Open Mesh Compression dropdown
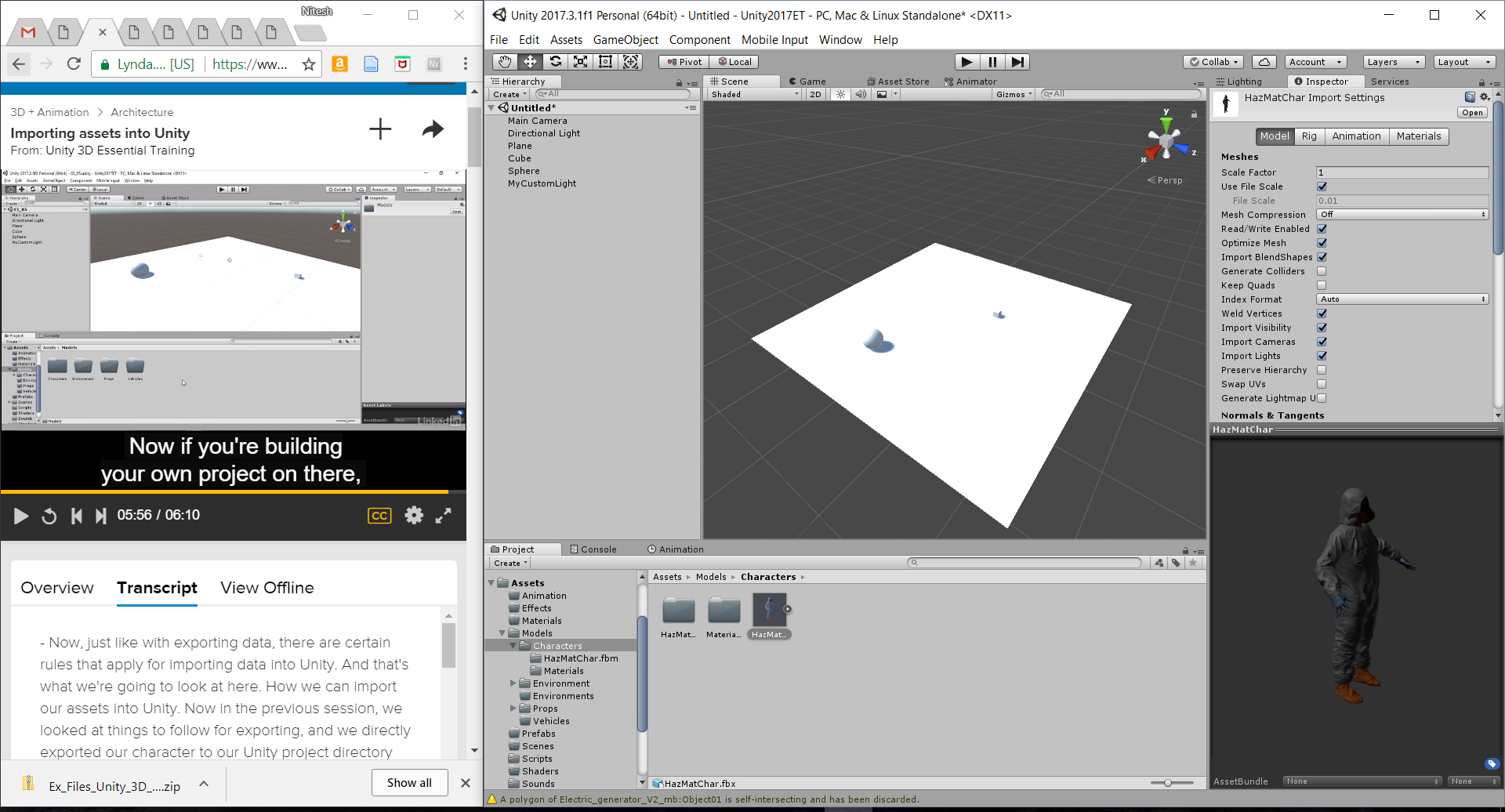1505x812 pixels. click(1402, 215)
